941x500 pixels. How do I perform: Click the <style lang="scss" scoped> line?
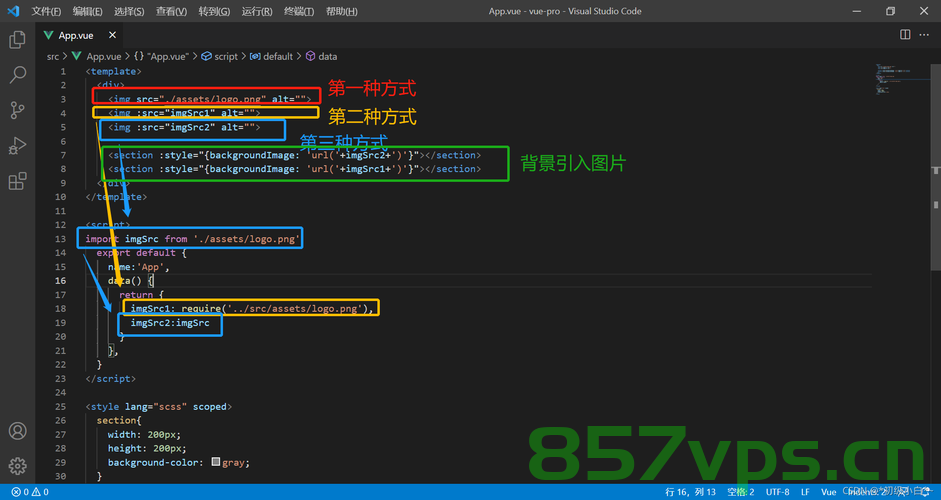[158, 406]
